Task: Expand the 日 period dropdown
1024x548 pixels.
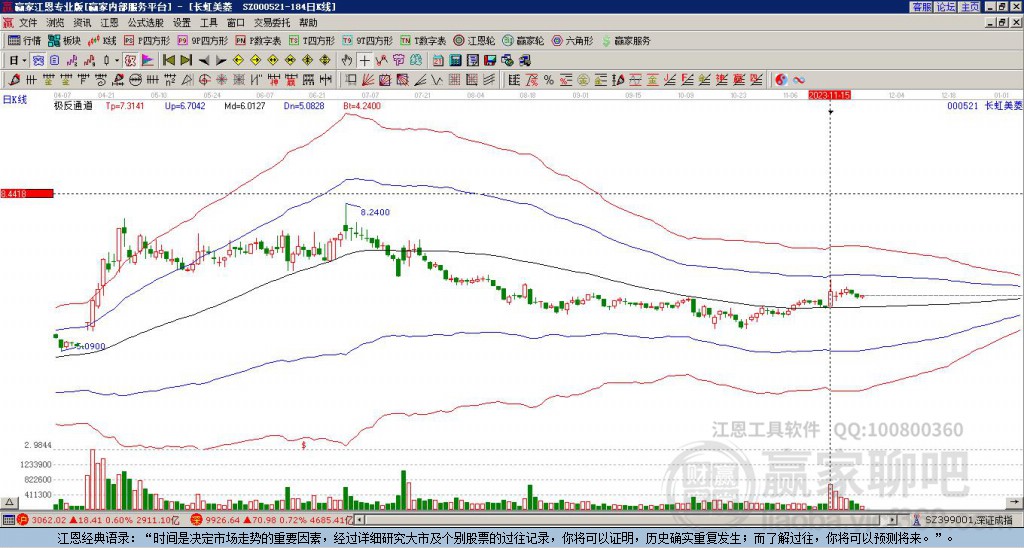Action: click(x=24, y=60)
